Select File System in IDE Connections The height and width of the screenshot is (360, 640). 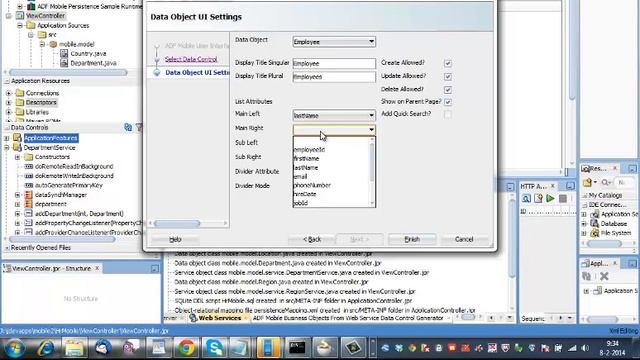click(x=616, y=233)
